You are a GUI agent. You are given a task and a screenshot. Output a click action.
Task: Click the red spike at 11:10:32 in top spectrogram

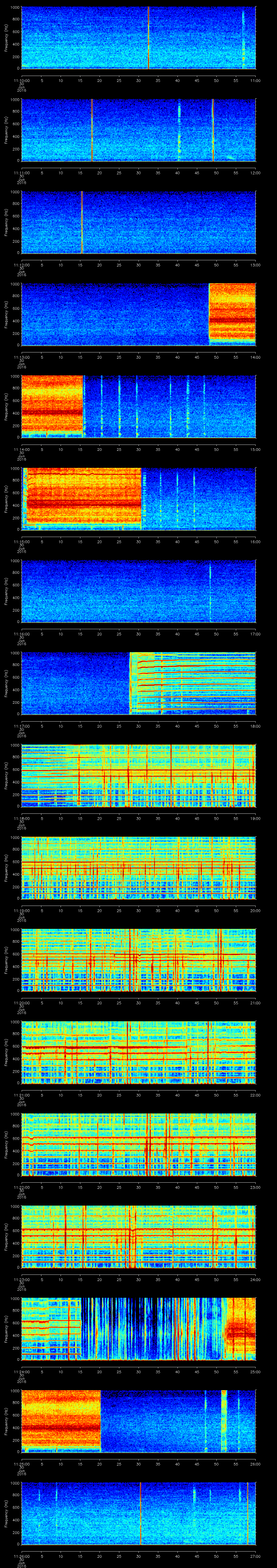click(x=149, y=38)
